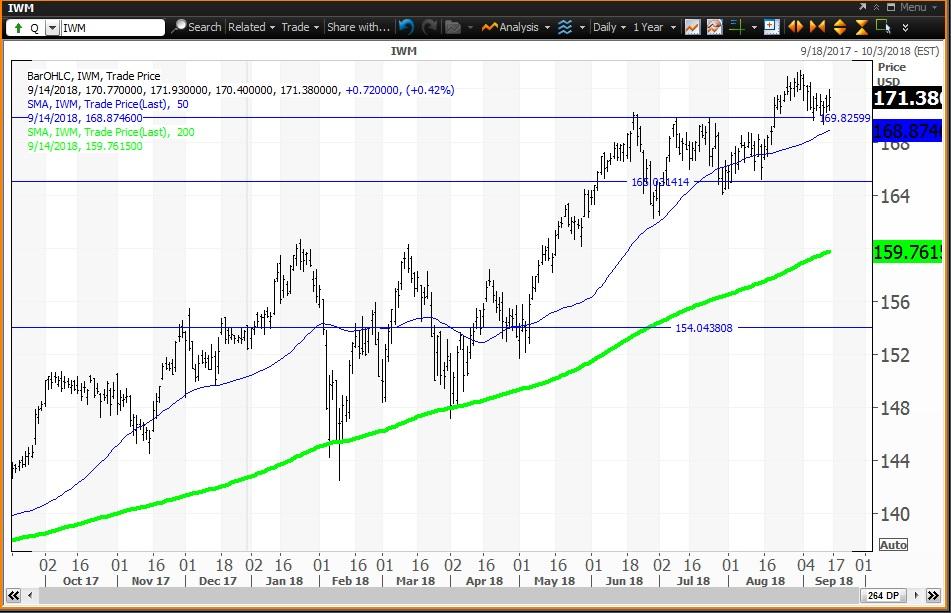Open the Trade menu
Screen dimensions: 951x613
tap(298, 27)
